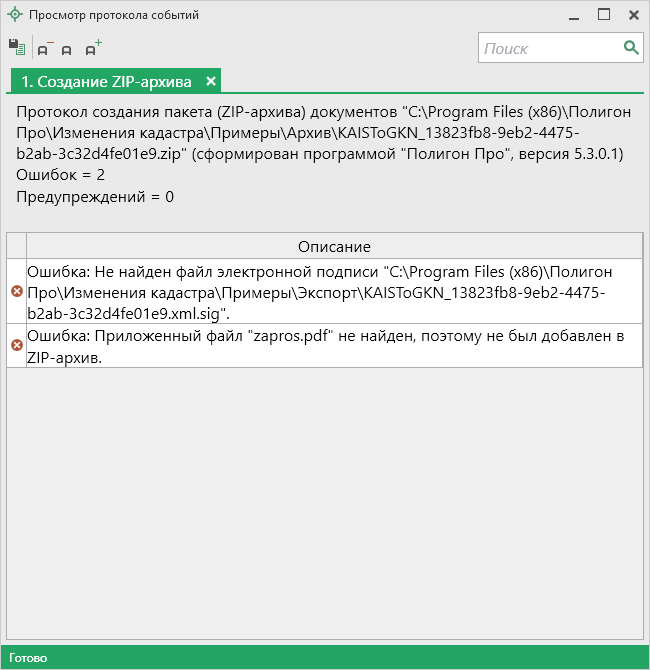
Task: Click the red error icon of the signature-file row
Action: coord(16,291)
